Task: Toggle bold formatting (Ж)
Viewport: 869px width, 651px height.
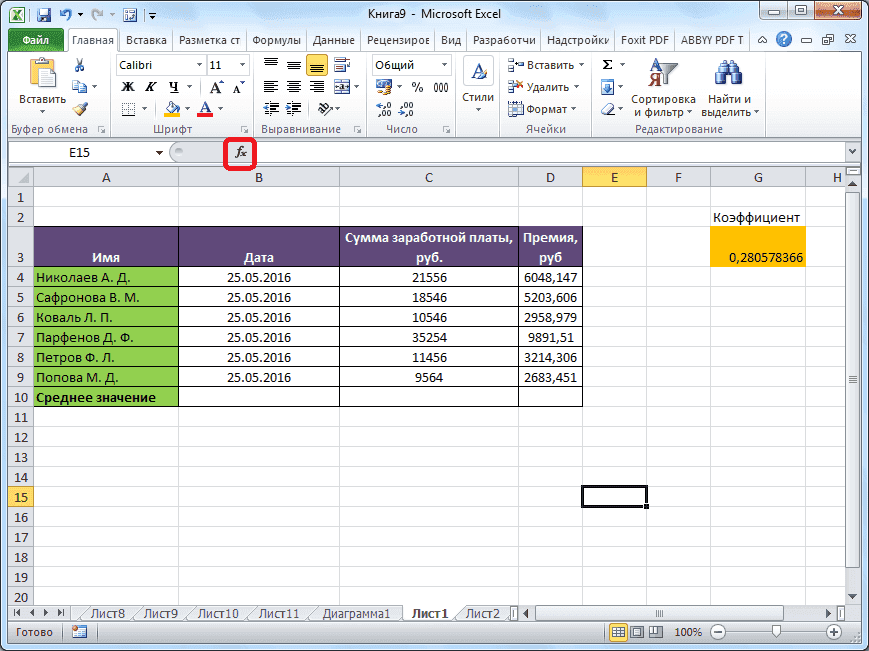Action: click(126, 86)
